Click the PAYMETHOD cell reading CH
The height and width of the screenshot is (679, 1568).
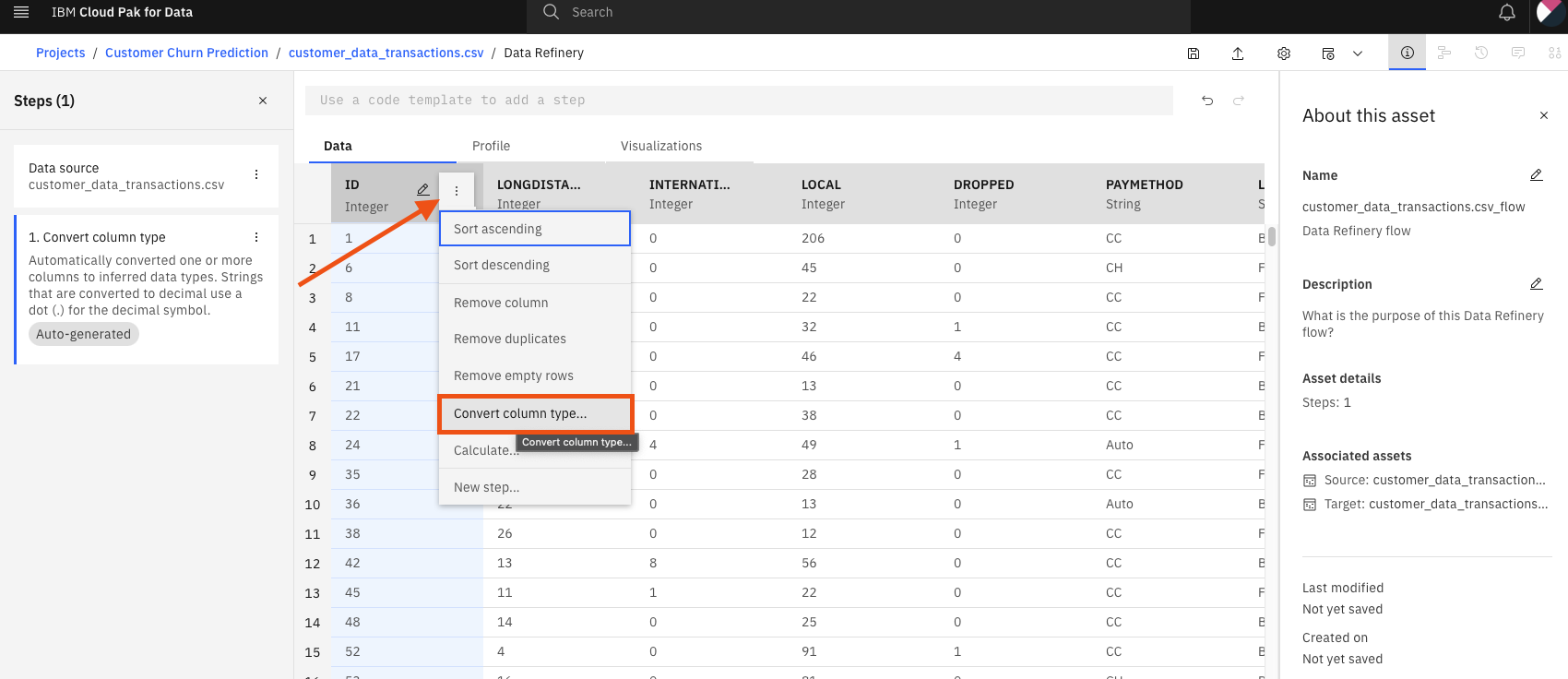pos(1168,268)
